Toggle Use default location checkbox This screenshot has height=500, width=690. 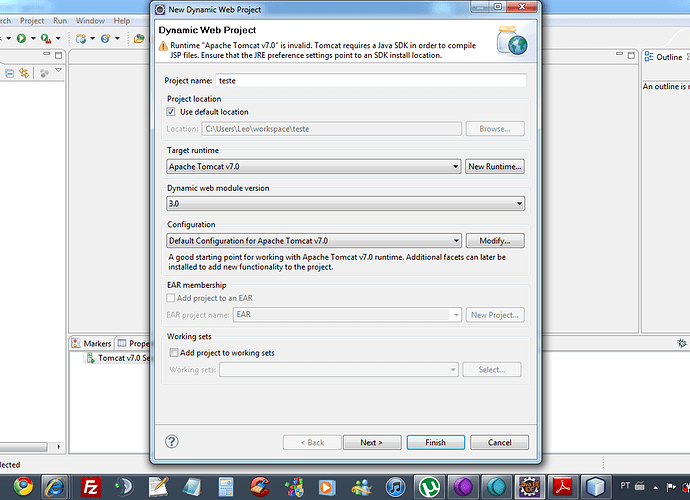tap(171, 112)
